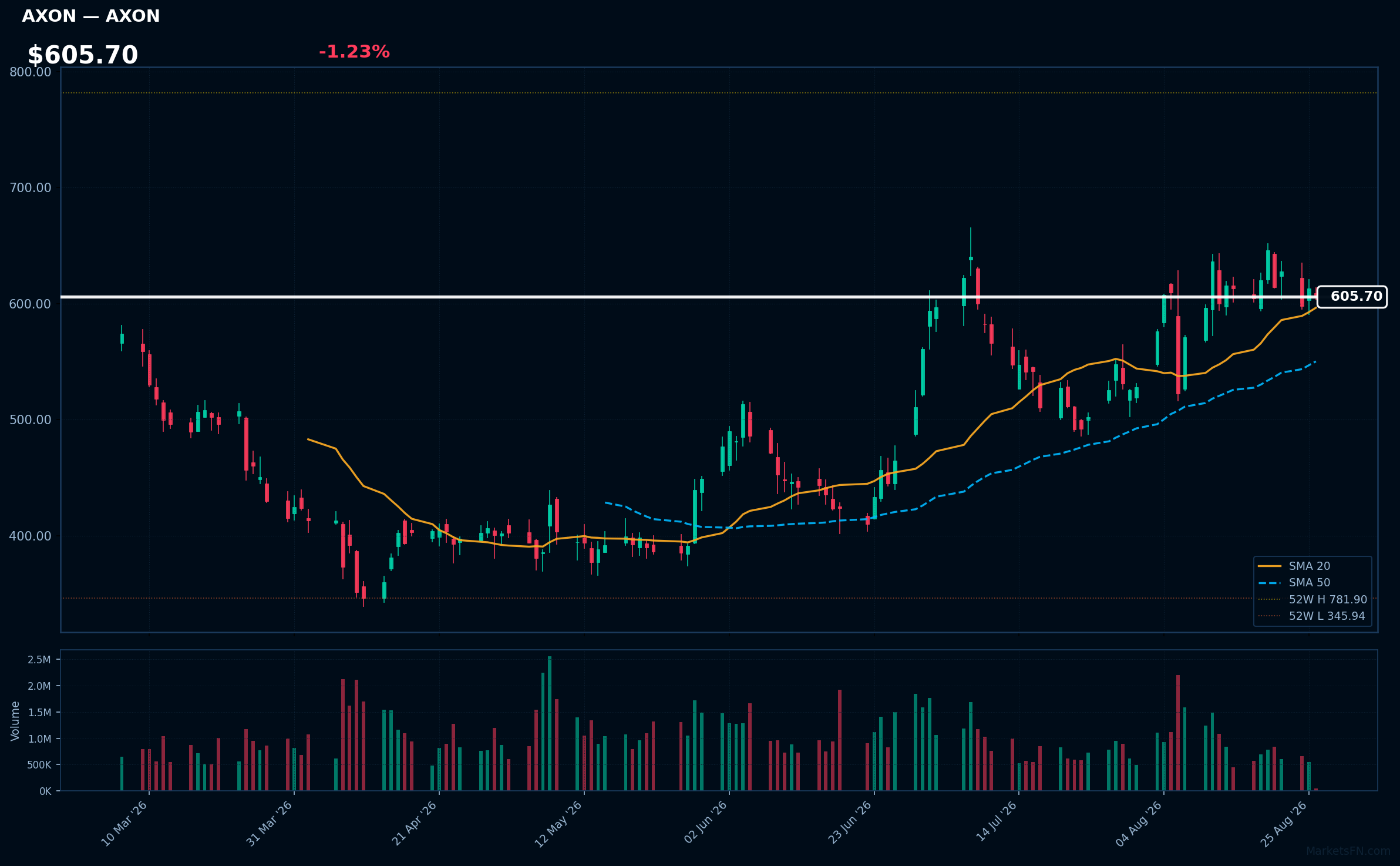1400x866 pixels.
Task: Click the AXON — AXON chart title
Action: point(91,16)
